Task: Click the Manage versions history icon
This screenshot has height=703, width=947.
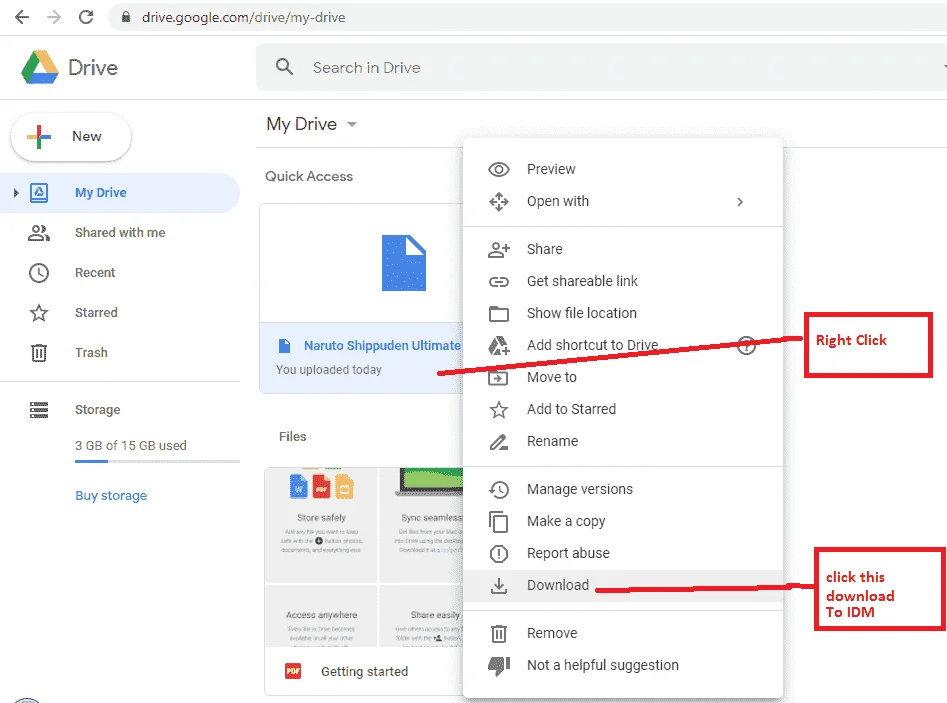Action: coord(499,489)
